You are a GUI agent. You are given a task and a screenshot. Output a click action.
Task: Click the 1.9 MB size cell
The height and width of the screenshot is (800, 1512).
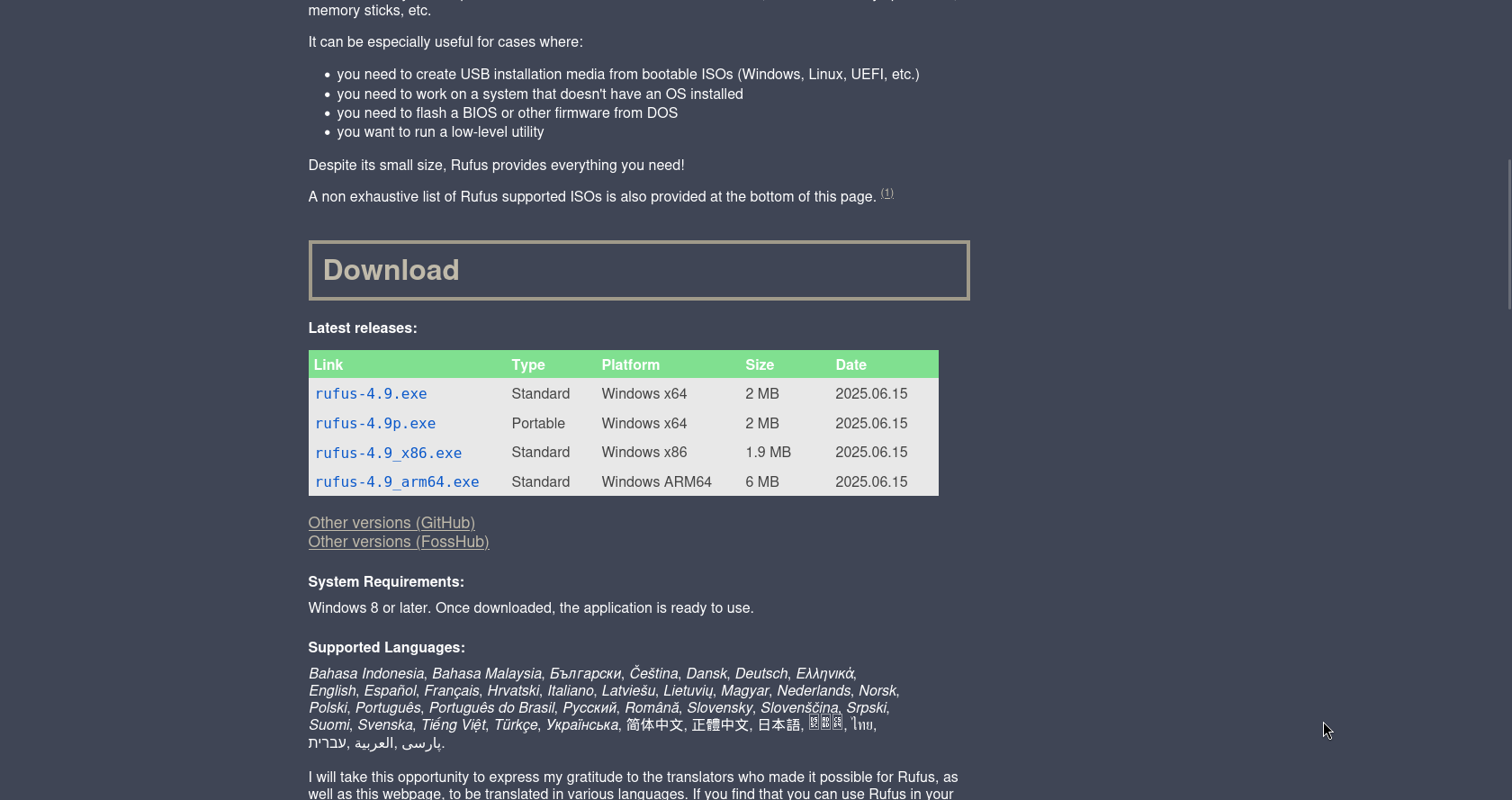[768, 453]
